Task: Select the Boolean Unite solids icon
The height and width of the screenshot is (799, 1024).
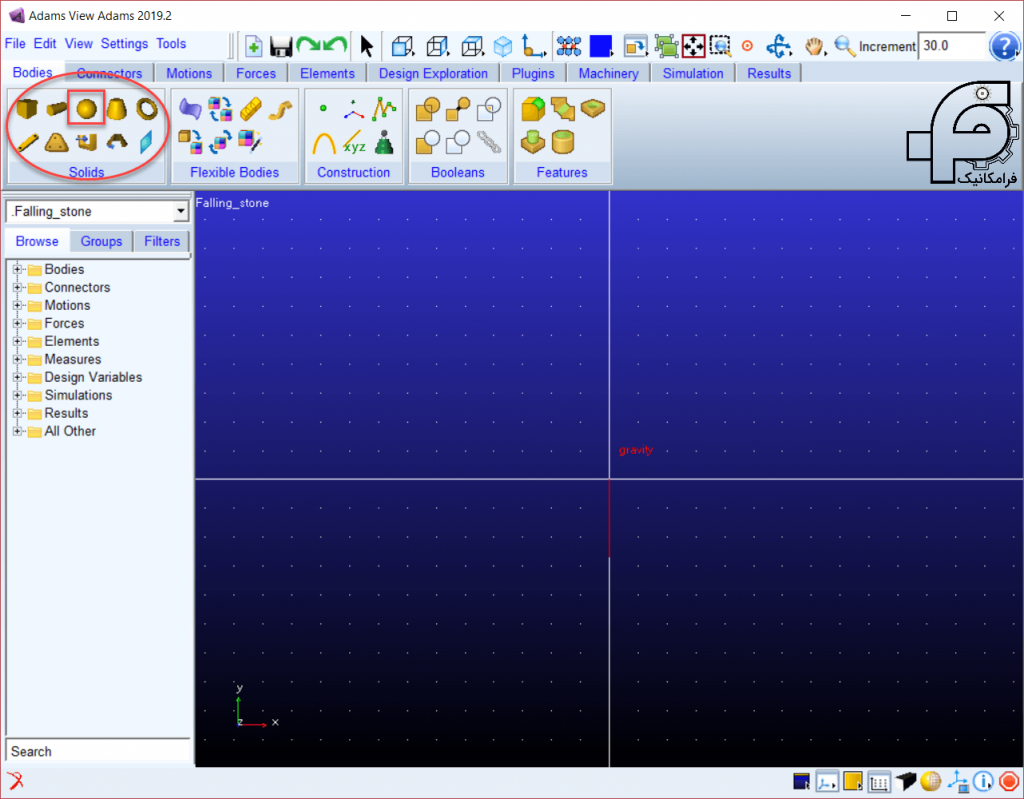Action: (x=428, y=108)
